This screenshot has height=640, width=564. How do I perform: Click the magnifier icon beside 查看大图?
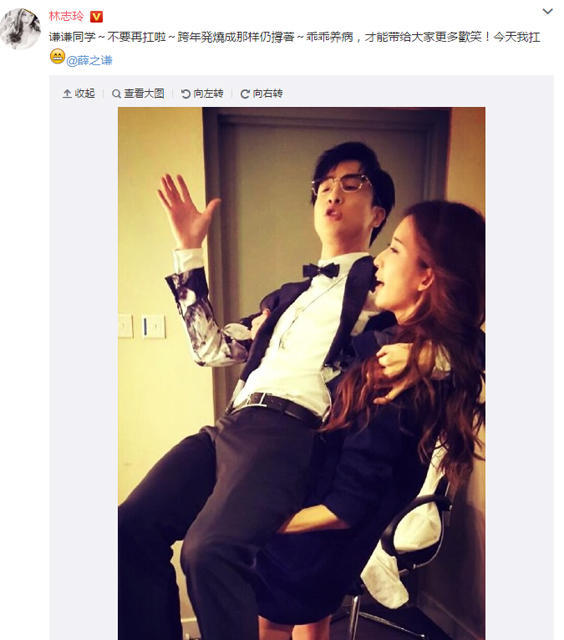point(116,94)
